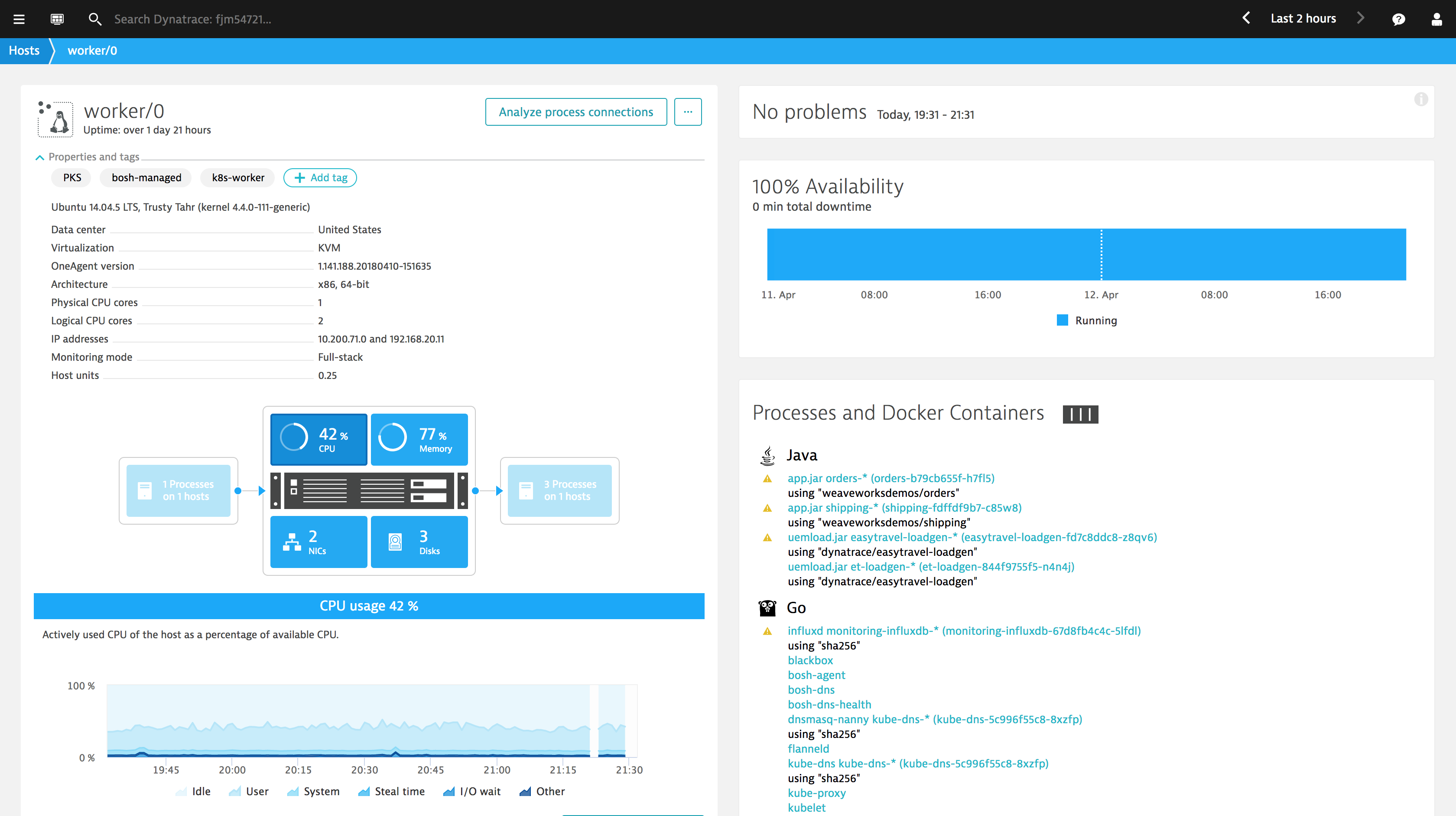
Task: Open the user account icon
Action: click(x=1437, y=20)
